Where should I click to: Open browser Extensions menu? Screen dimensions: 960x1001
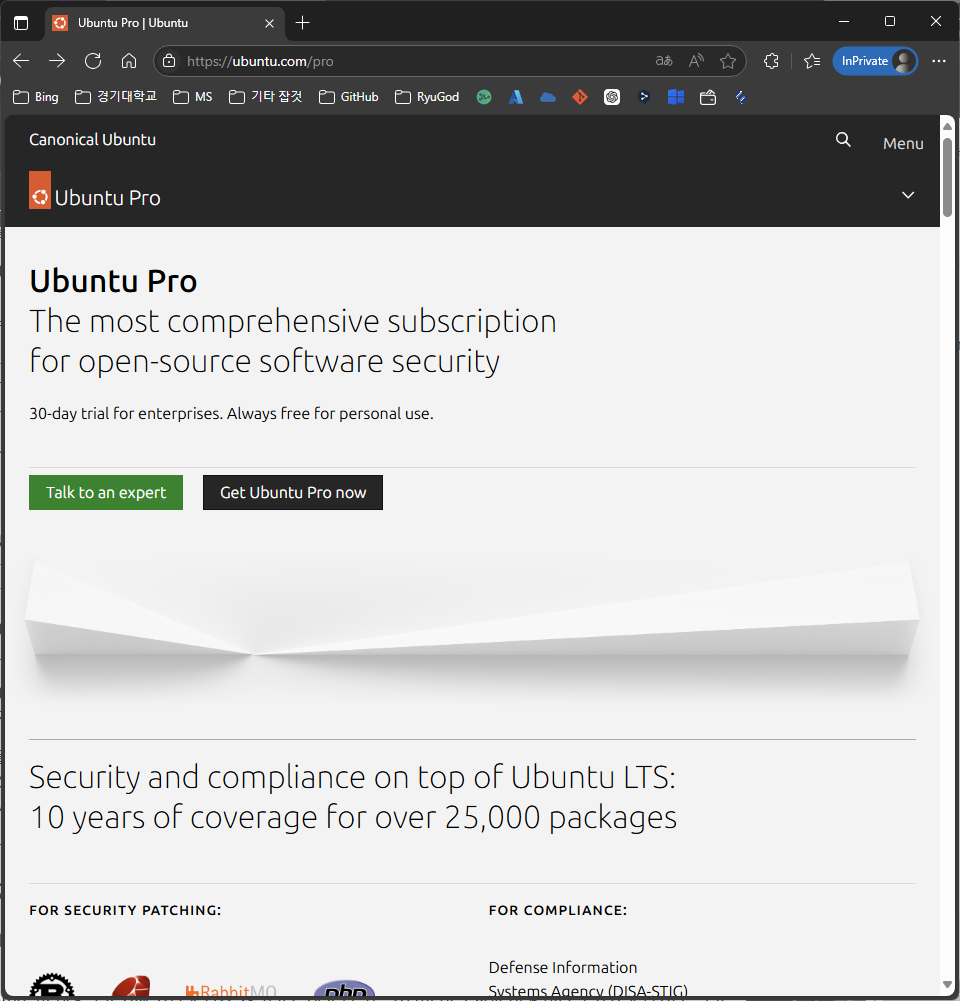coord(771,61)
